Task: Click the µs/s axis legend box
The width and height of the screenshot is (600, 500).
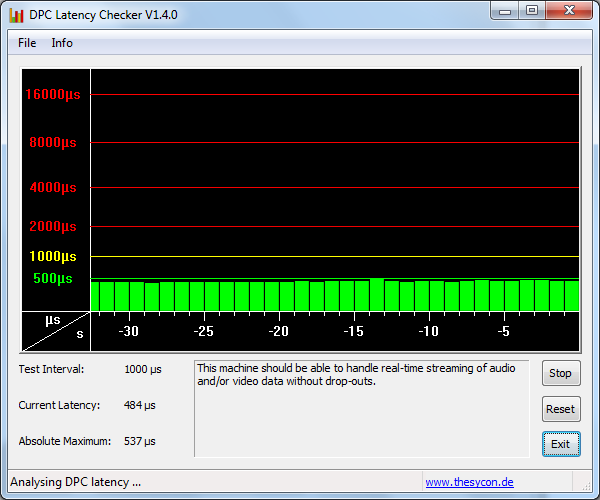Action: (x=56, y=330)
